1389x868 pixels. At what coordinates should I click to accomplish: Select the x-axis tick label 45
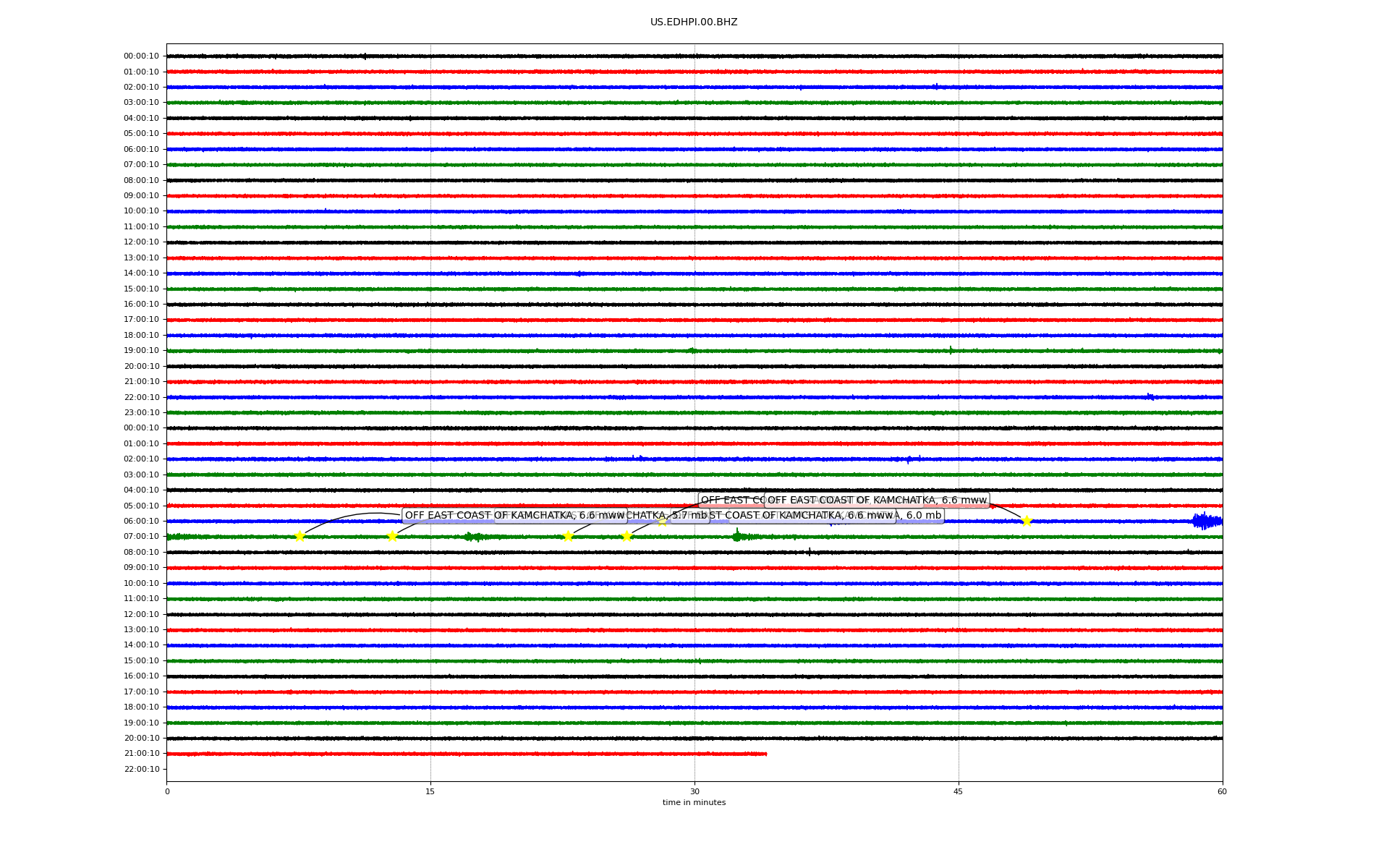[x=959, y=791]
